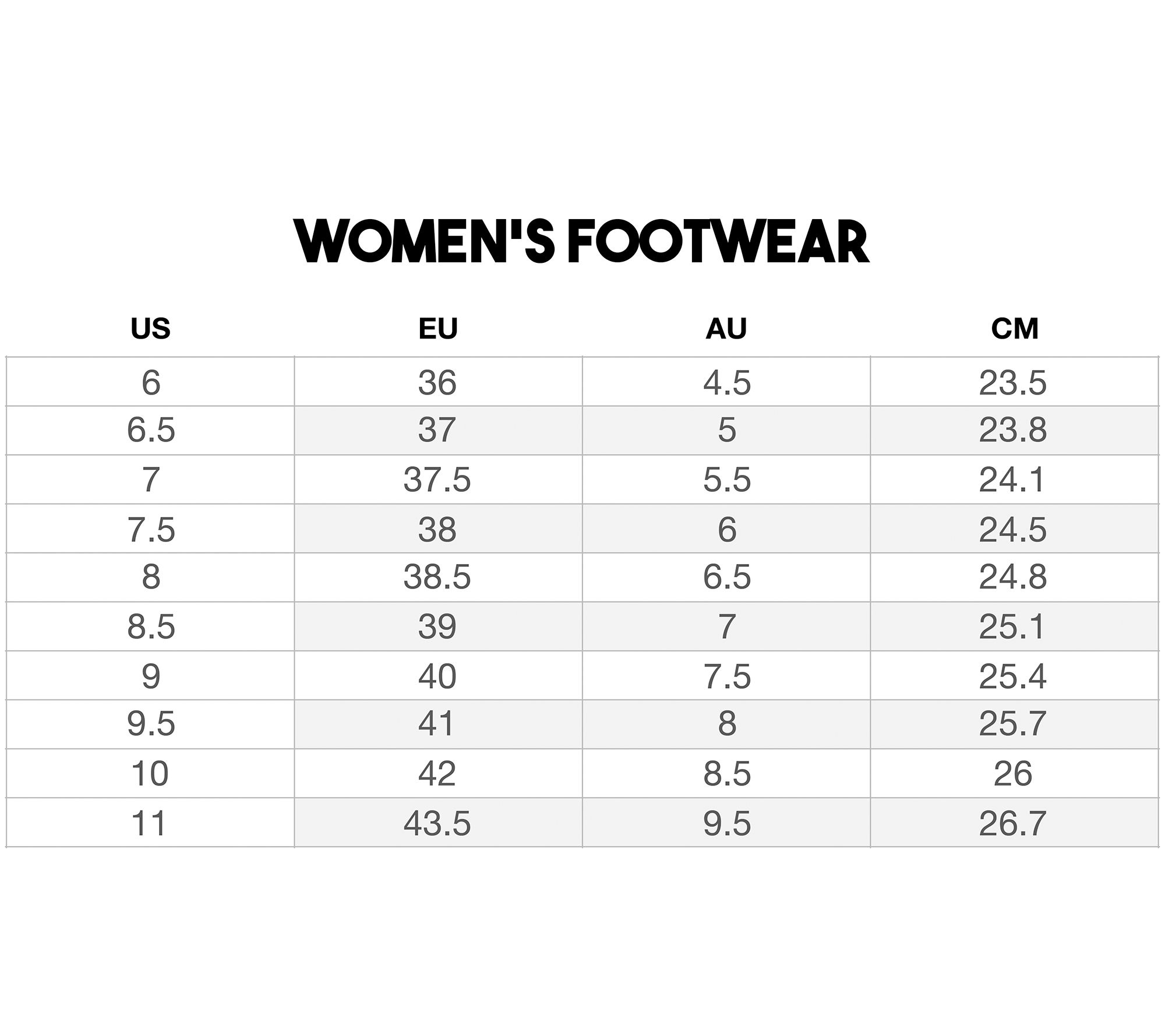Click CM value 23.8 cell
Viewport: 1165px width, 1036px height.
[x=1015, y=431]
